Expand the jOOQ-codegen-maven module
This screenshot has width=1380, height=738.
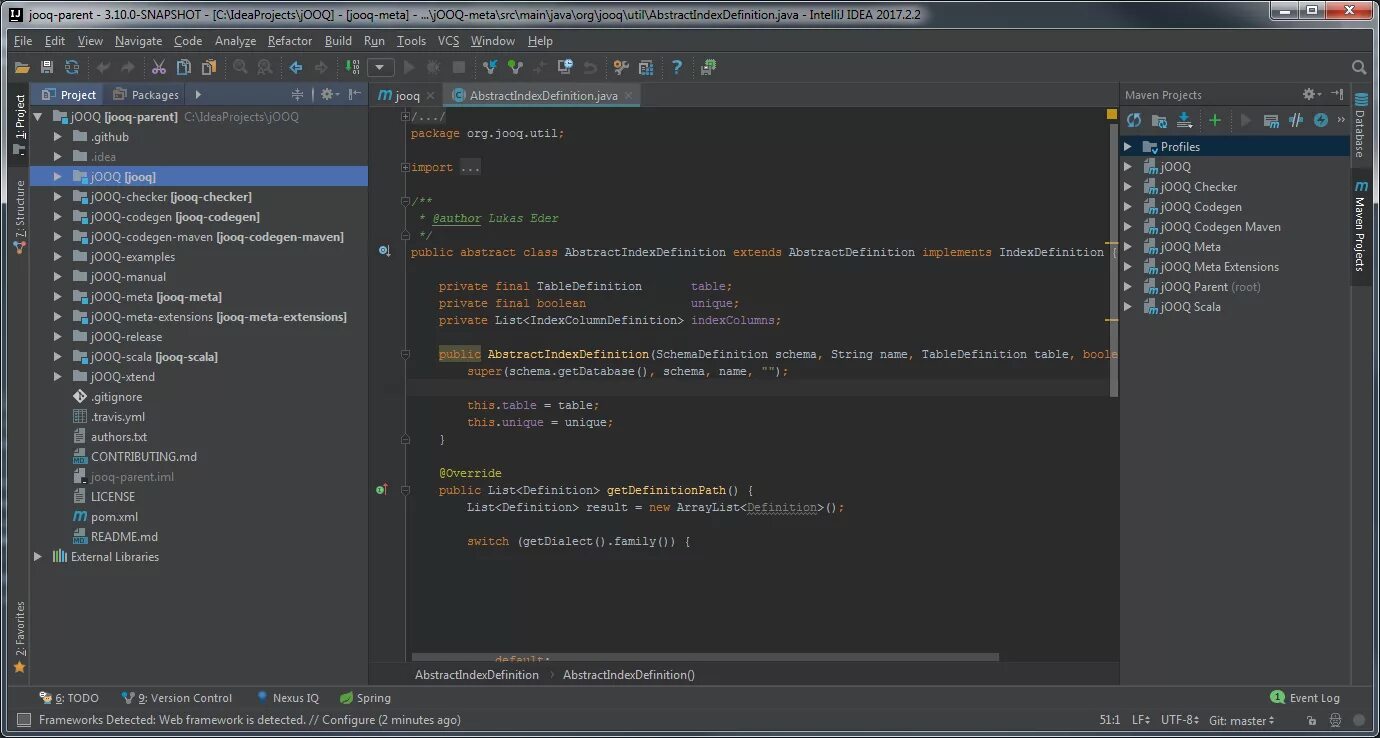pyautogui.click(x=57, y=237)
